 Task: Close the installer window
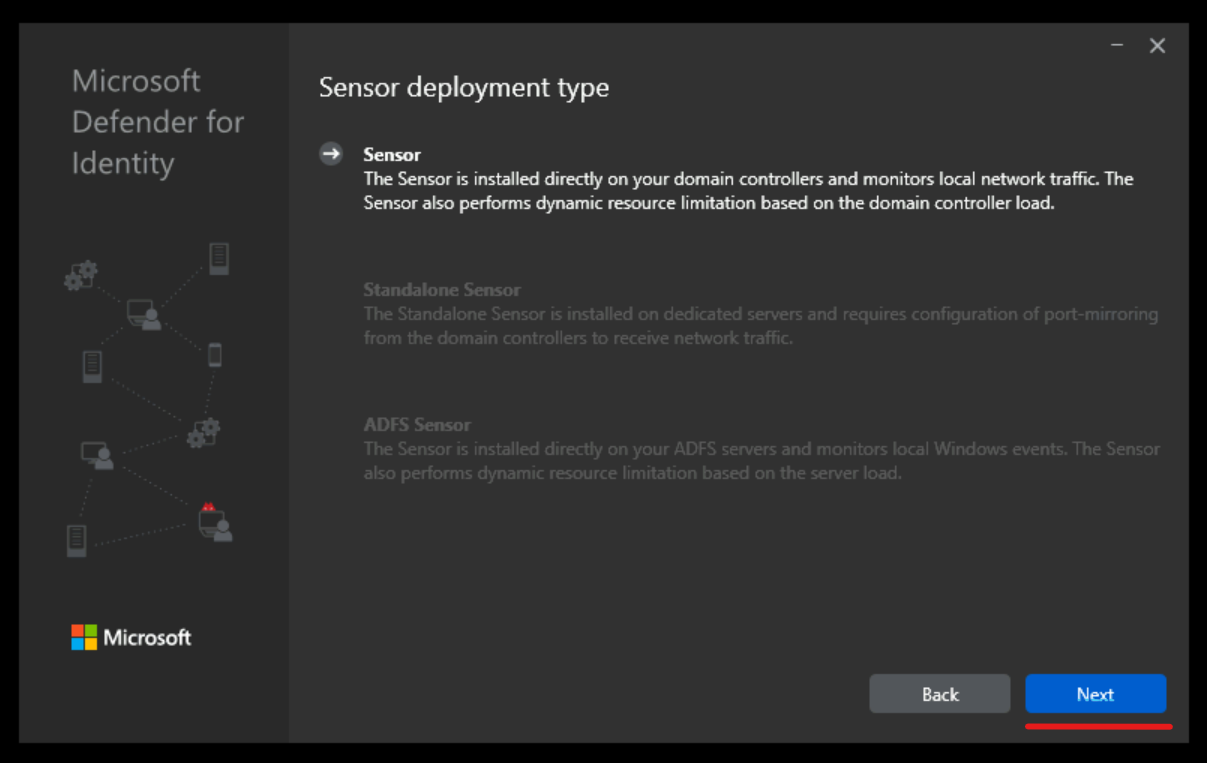pyautogui.click(x=1157, y=45)
